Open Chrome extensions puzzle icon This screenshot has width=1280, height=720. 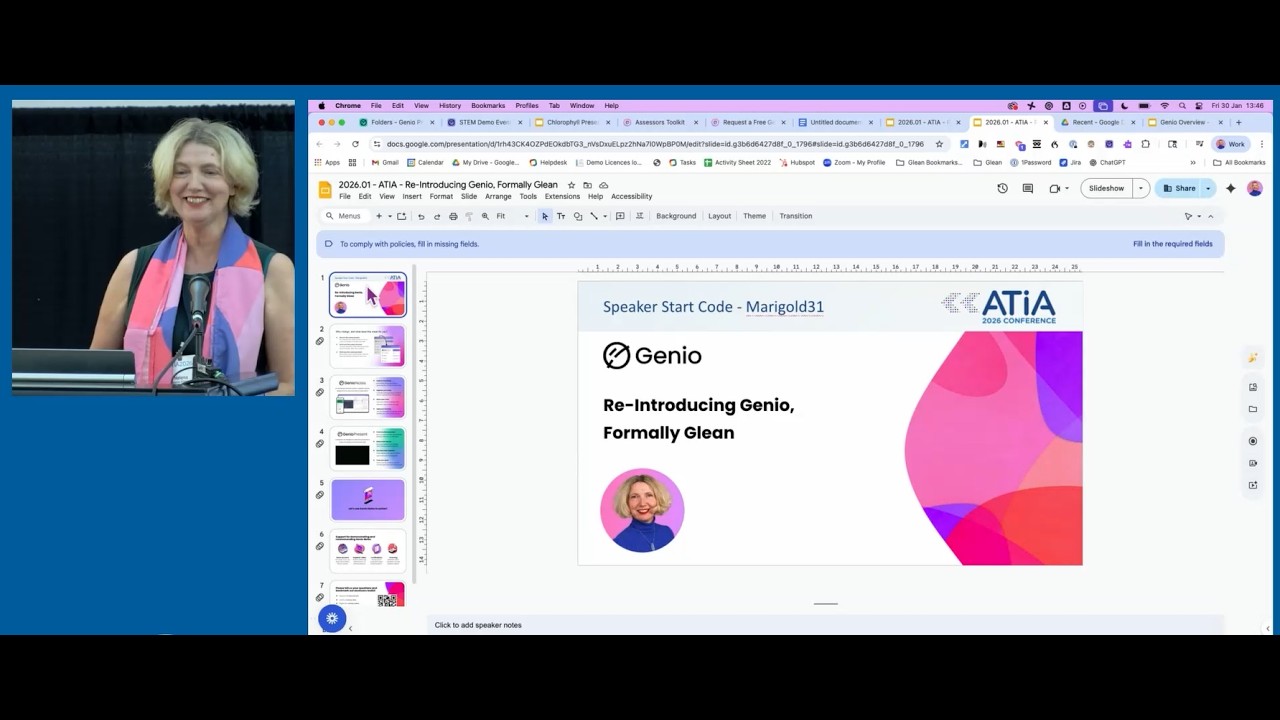pos(1145,144)
